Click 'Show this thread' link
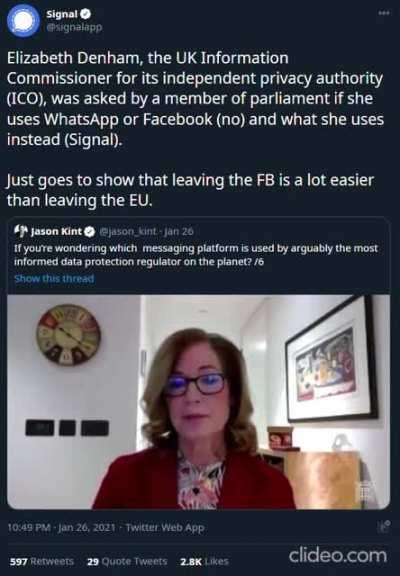Viewport: 400px width, 576px height. [x=54, y=278]
